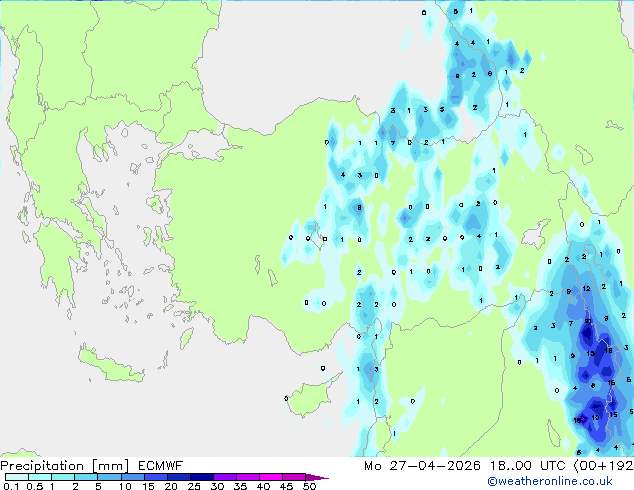Click the '18..00 UTC' time text
This screenshot has height=490, width=634.
[528, 466]
